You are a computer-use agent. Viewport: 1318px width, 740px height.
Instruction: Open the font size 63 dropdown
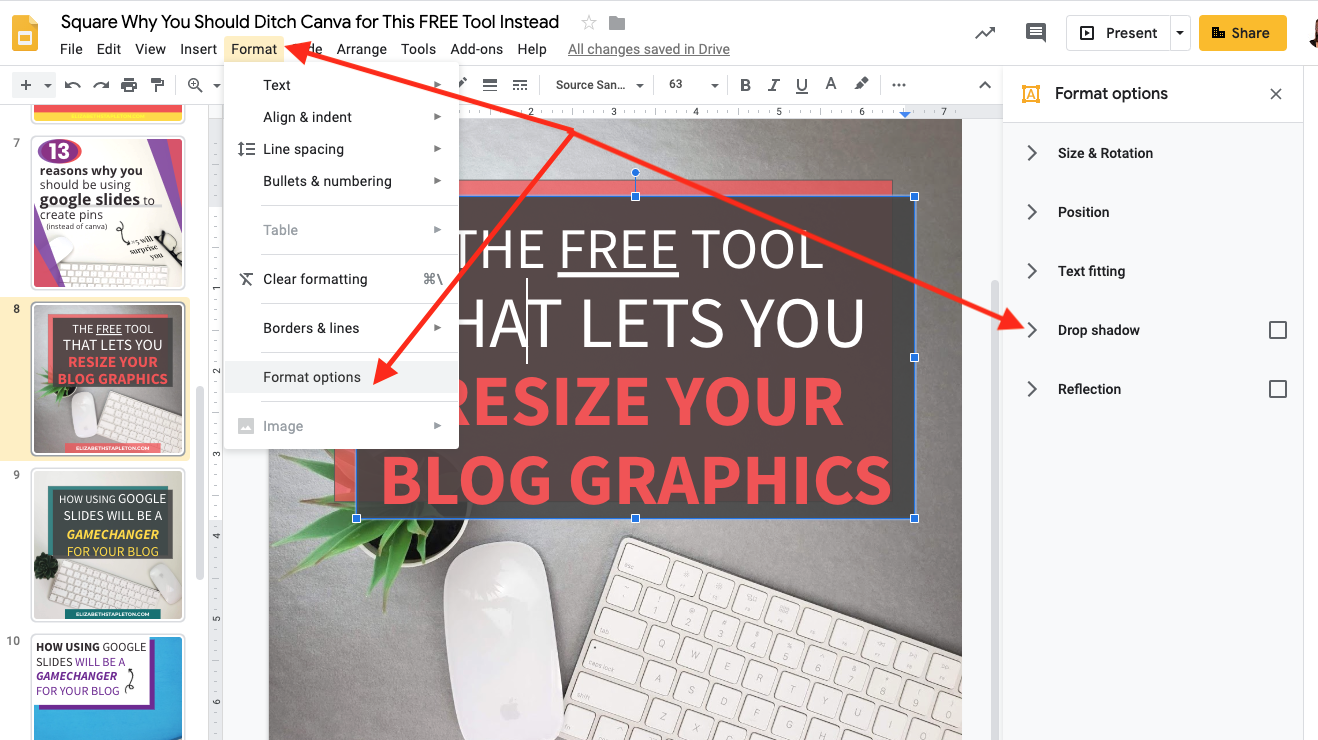pos(693,85)
